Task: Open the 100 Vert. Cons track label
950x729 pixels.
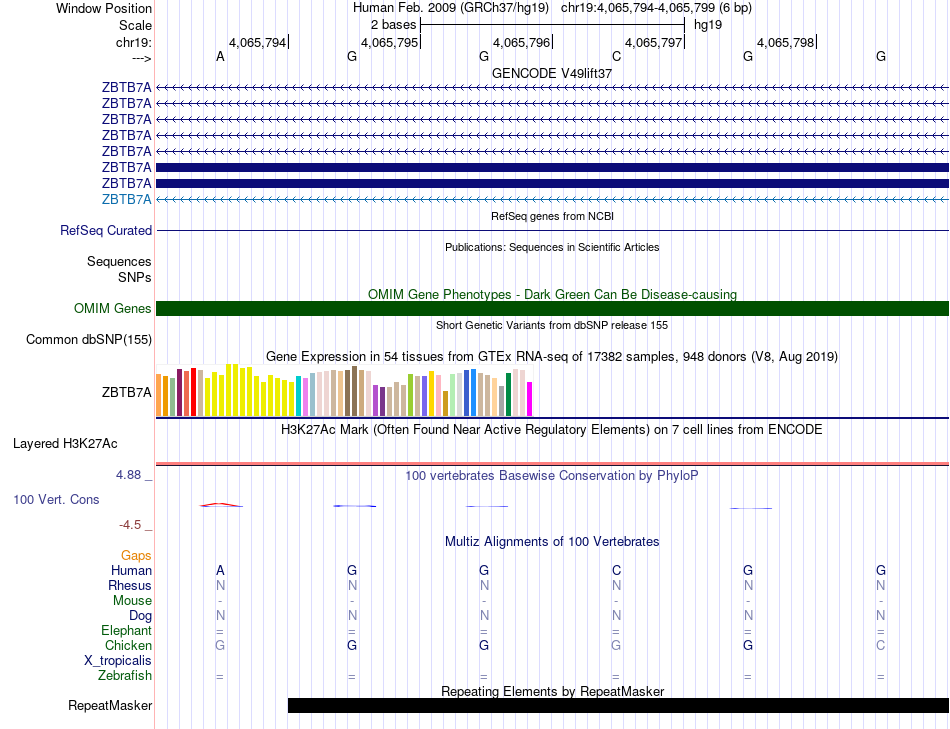Action: (56, 499)
